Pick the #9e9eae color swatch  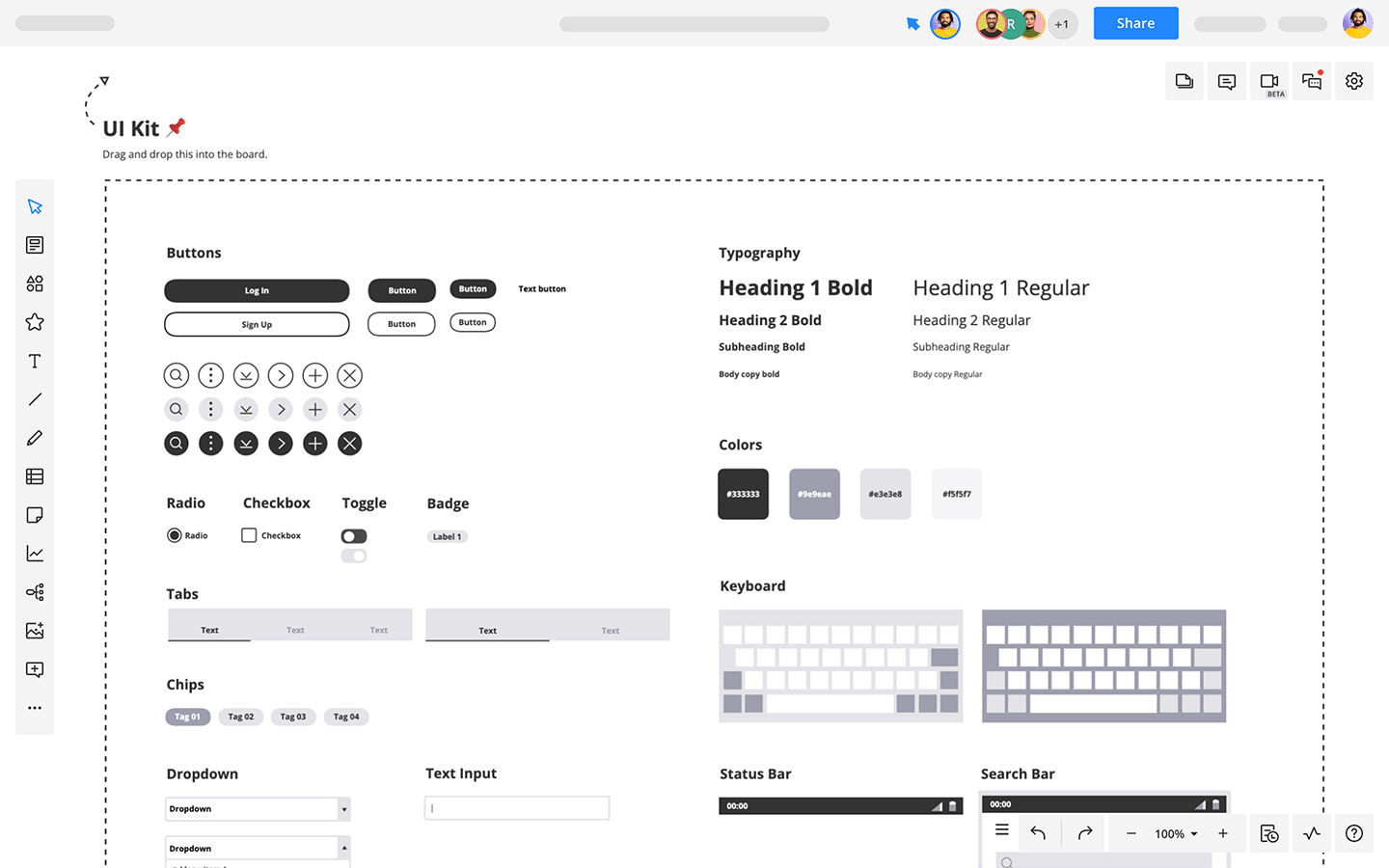815,494
